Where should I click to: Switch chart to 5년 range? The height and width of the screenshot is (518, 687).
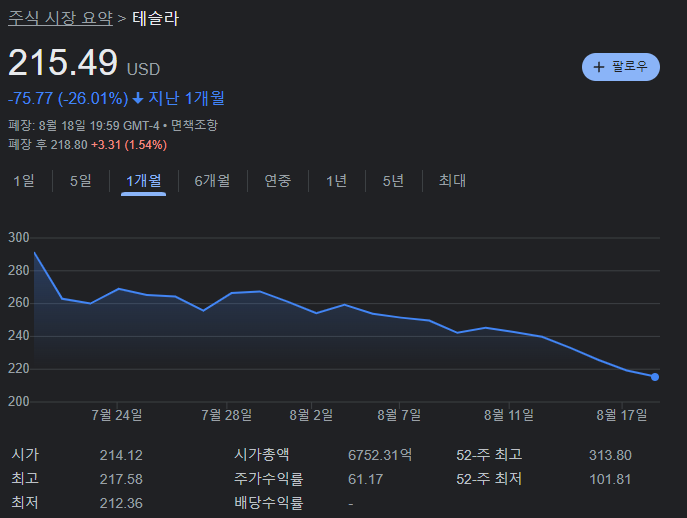coord(393,181)
